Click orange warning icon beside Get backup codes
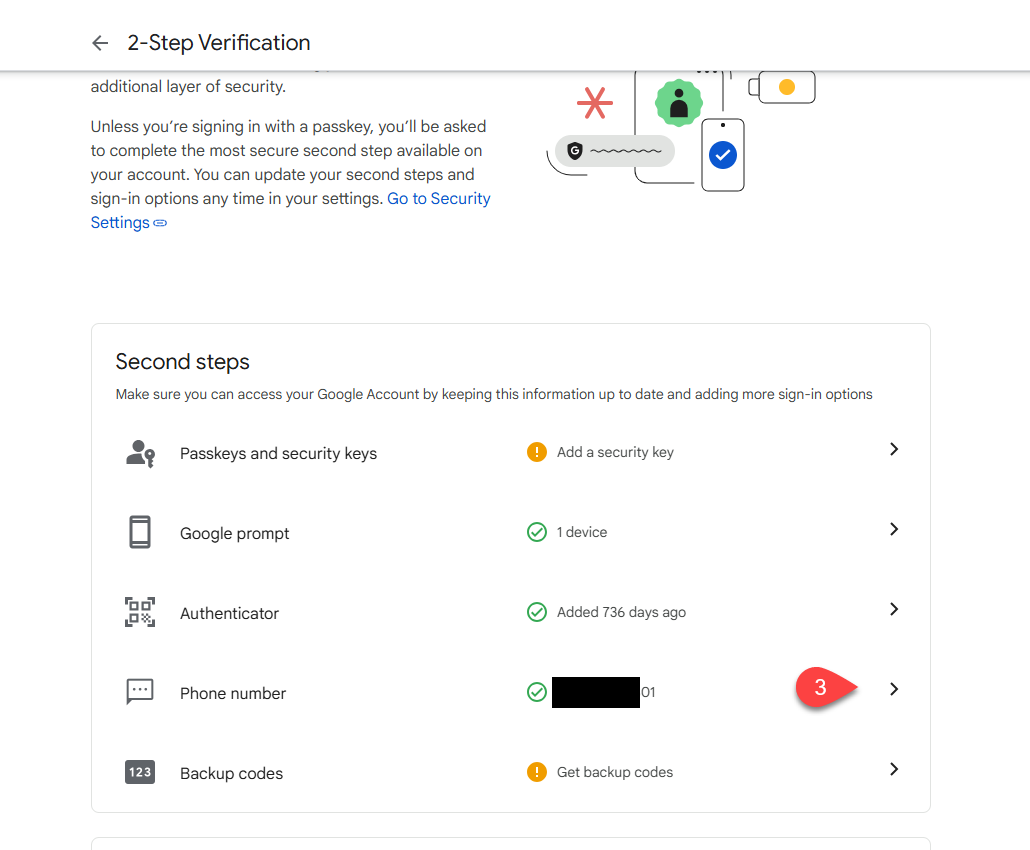Screen dimensions: 1030x850 [x=537, y=772]
